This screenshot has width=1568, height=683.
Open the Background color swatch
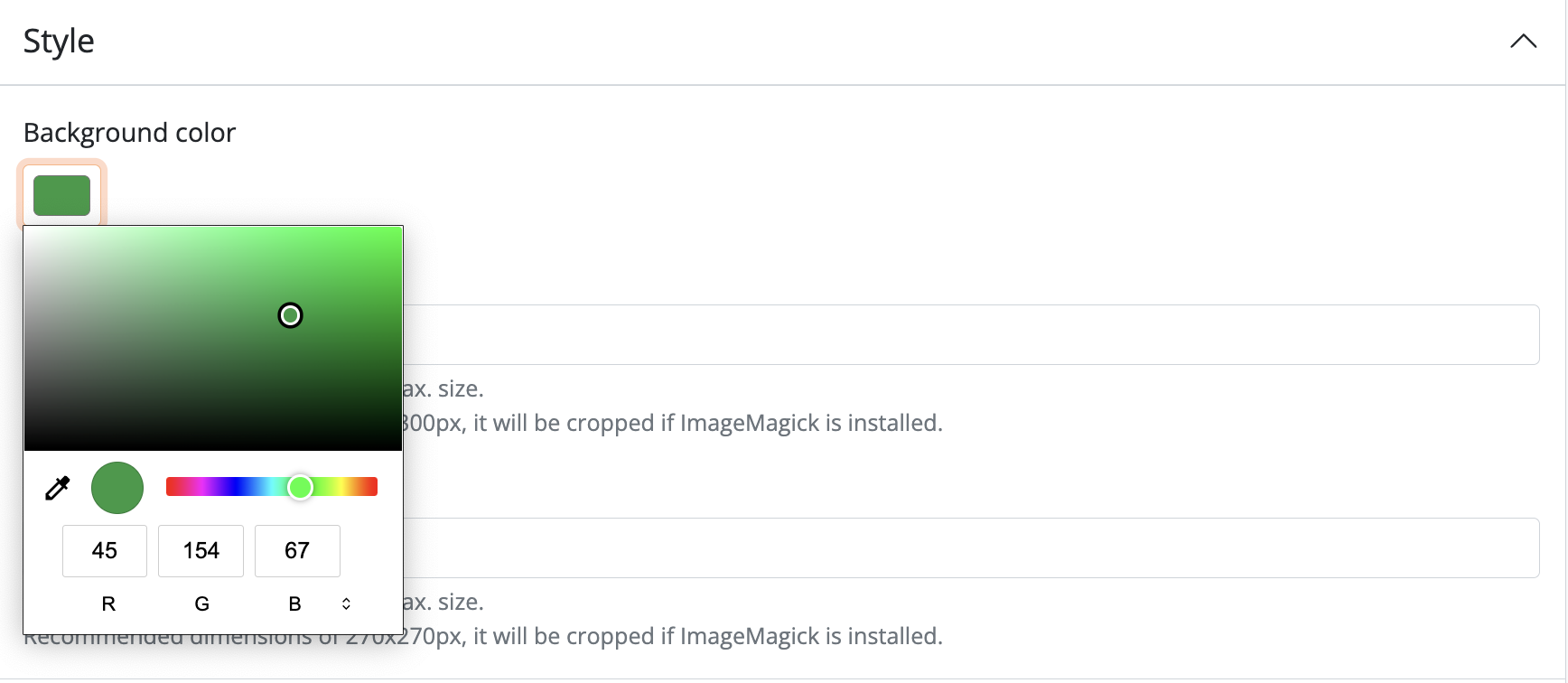[x=61, y=195]
